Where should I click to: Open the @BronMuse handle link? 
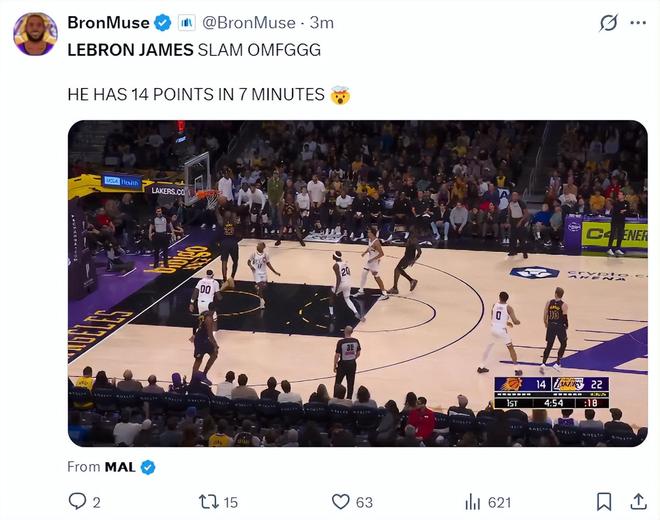point(249,22)
